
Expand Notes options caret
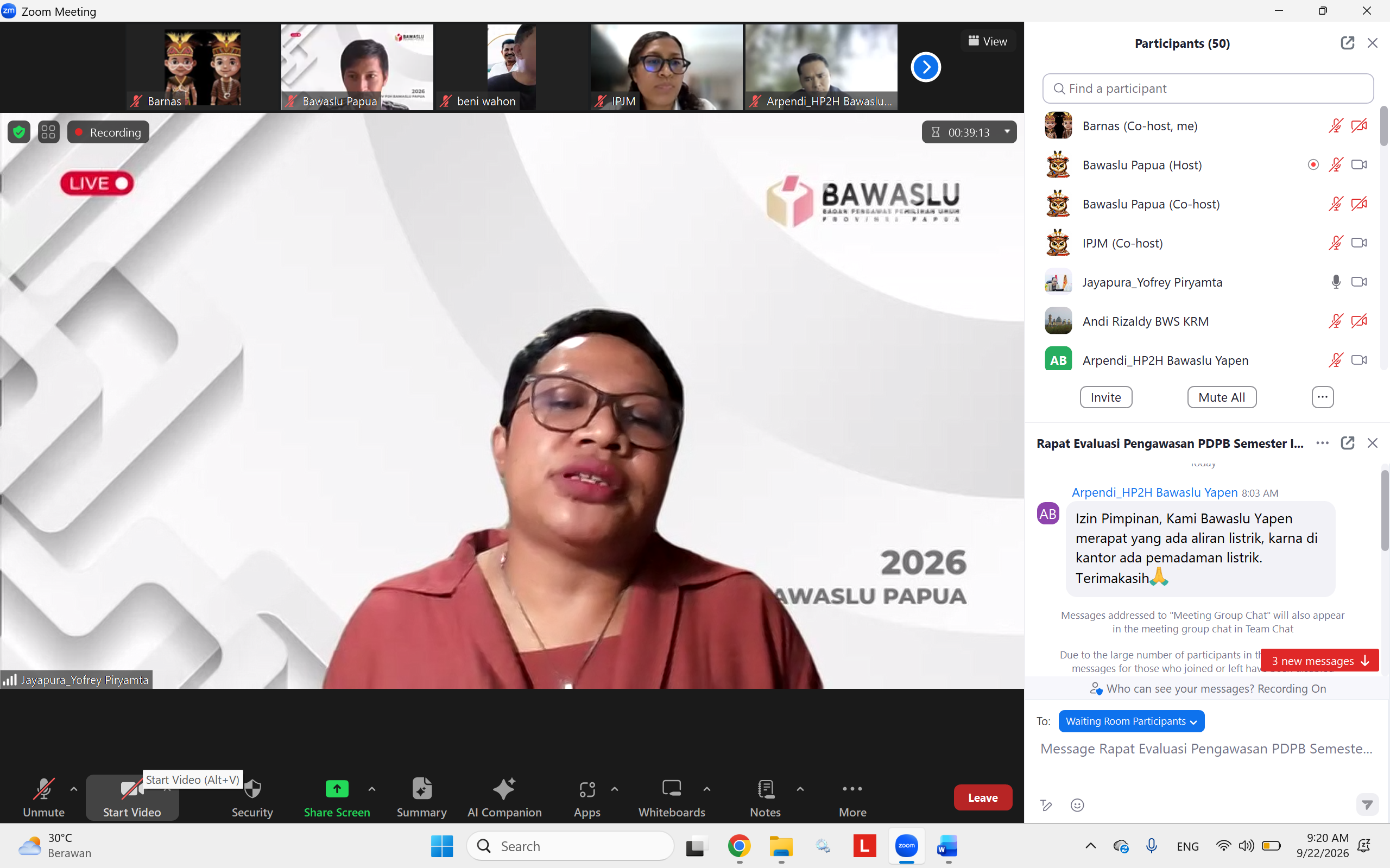tap(800, 789)
